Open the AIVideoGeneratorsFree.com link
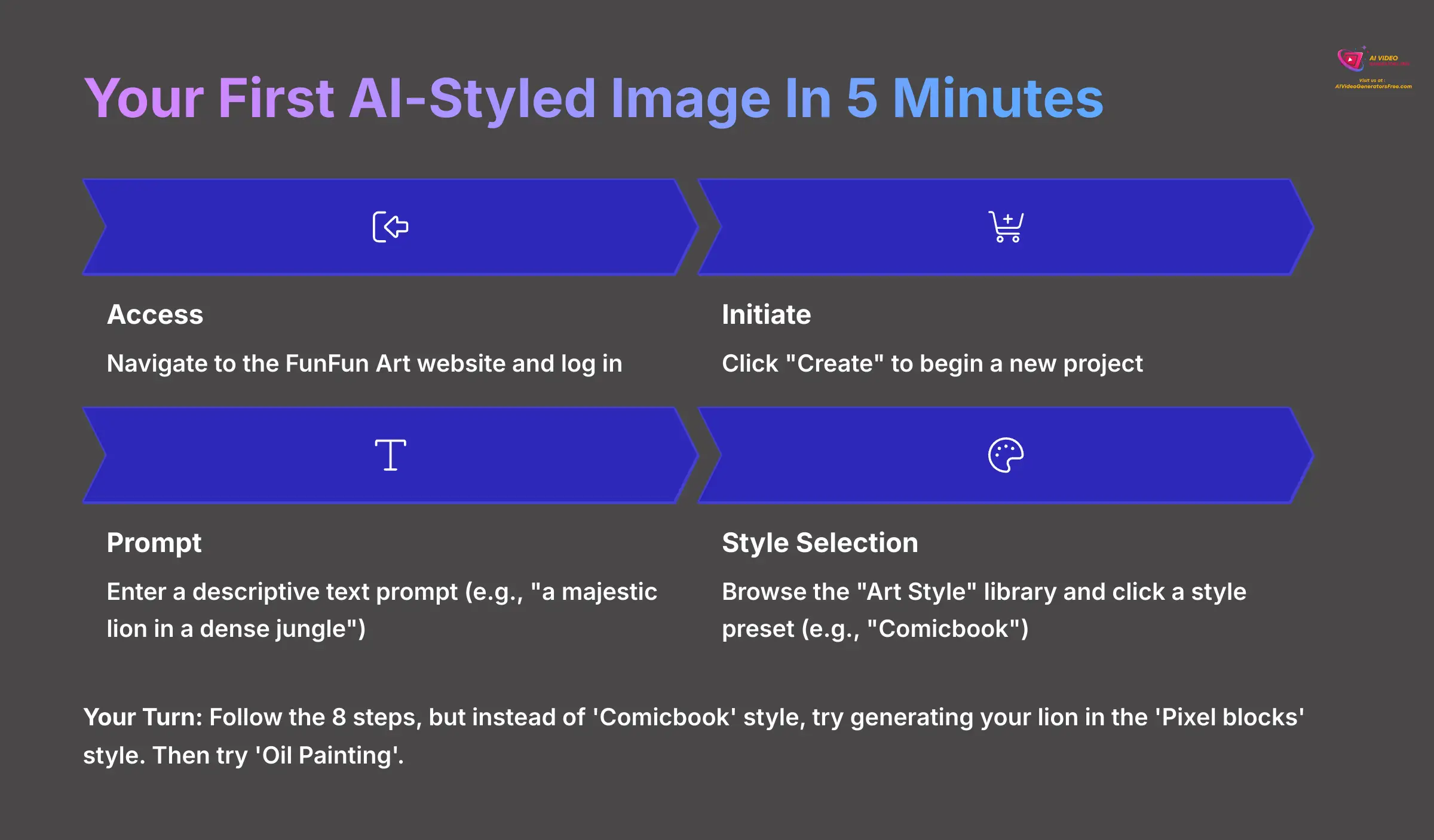Viewport: 1434px width, 840px height. (x=1373, y=87)
